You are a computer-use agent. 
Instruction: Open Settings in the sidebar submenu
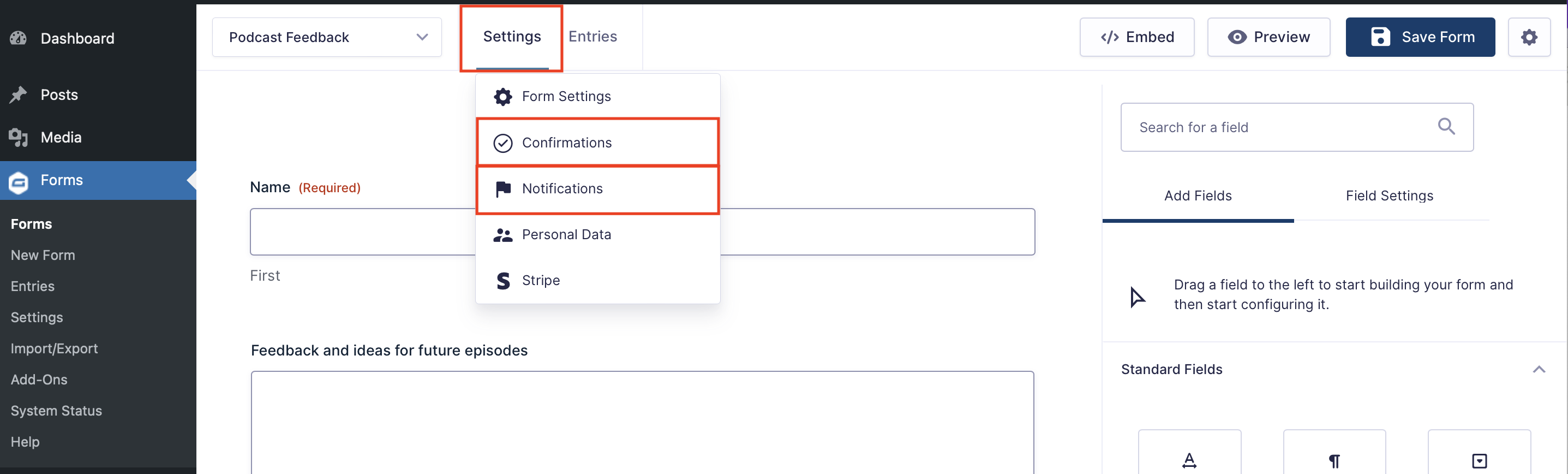pyautogui.click(x=37, y=317)
